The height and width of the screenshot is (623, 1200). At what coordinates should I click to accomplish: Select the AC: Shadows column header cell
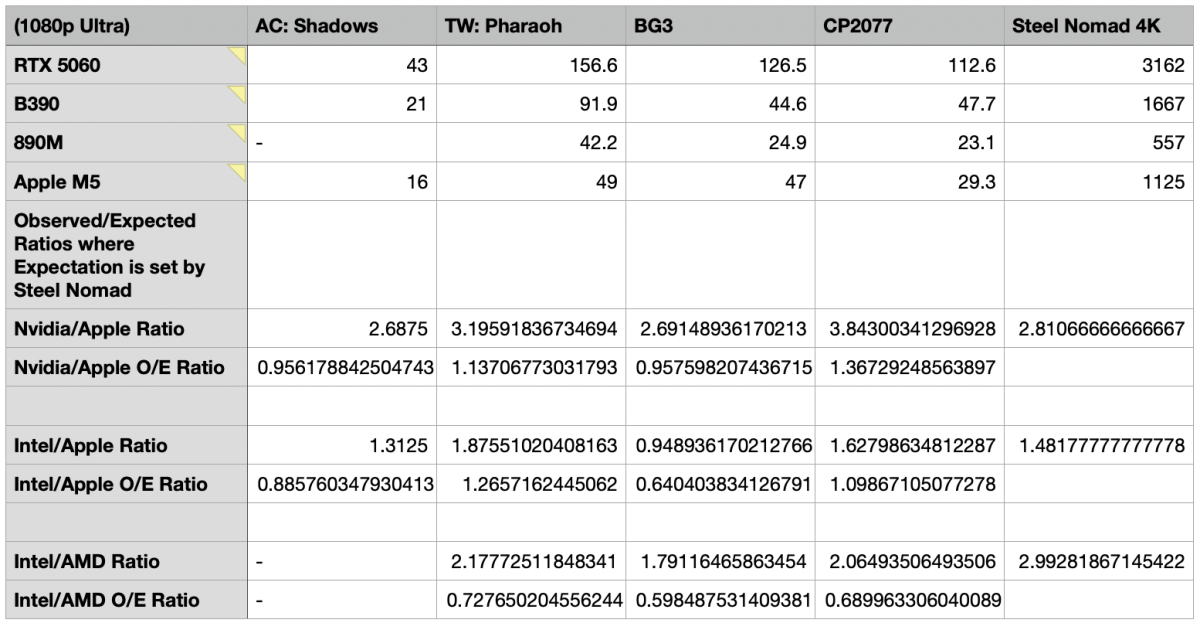coord(340,27)
